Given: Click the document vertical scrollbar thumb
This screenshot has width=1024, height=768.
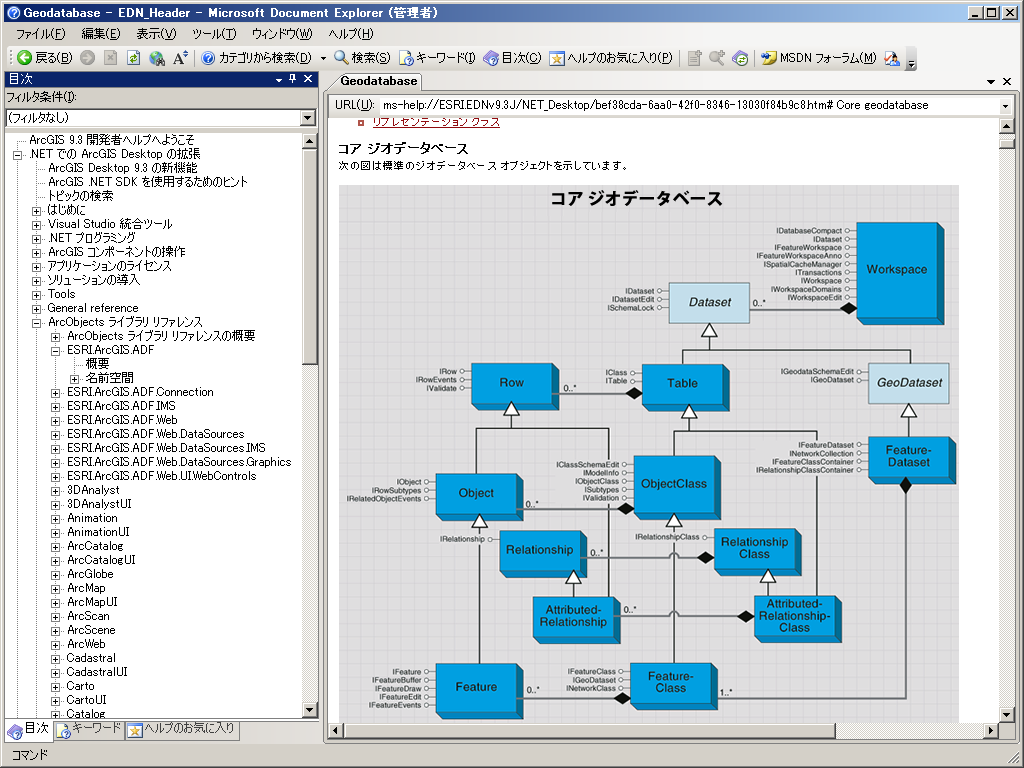Looking at the screenshot, I should (1006, 143).
